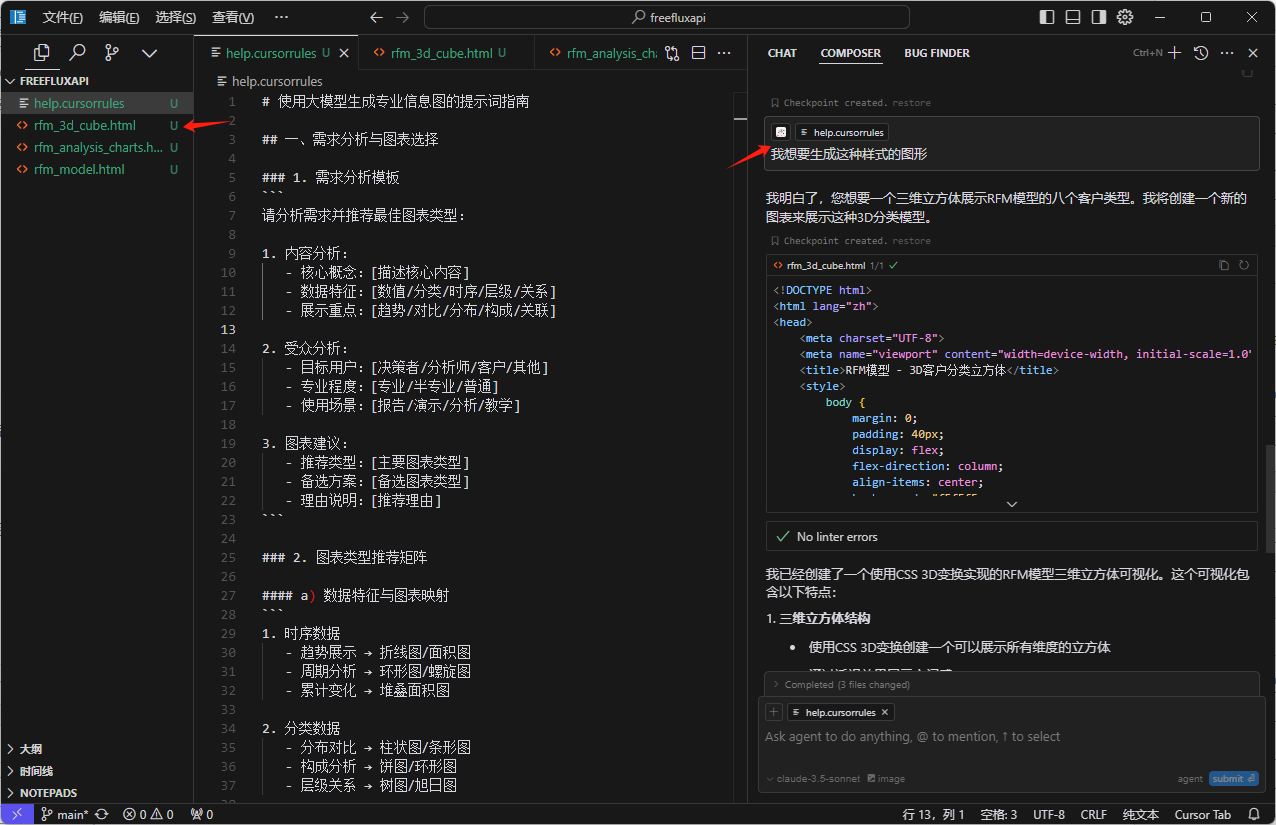Switch to the BUG FINDER tab

[937, 53]
